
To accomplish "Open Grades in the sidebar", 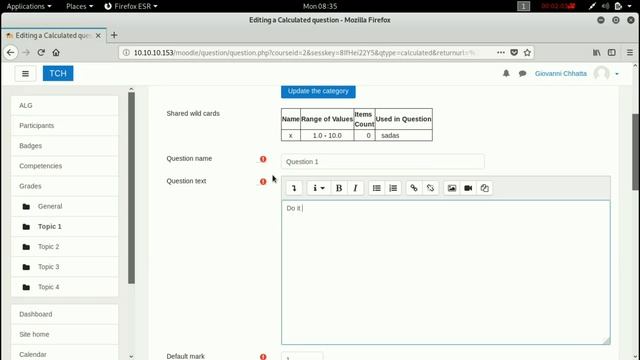I will [64, 186].
